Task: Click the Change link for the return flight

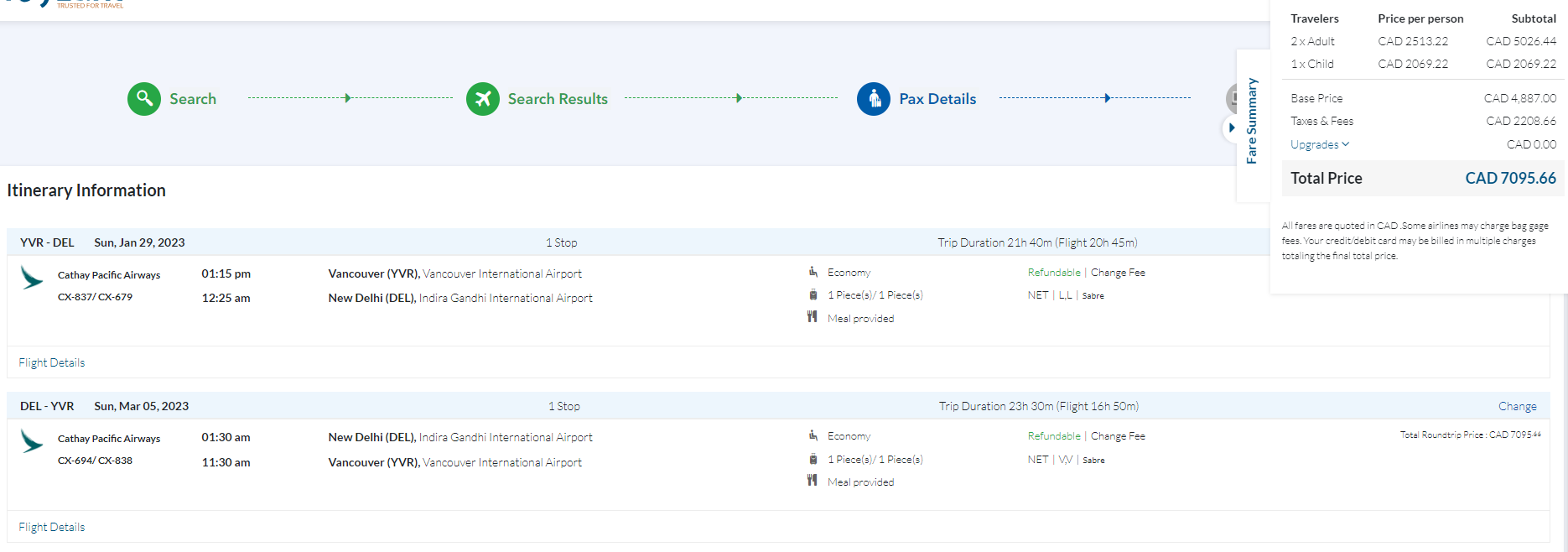Action: (x=1517, y=406)
